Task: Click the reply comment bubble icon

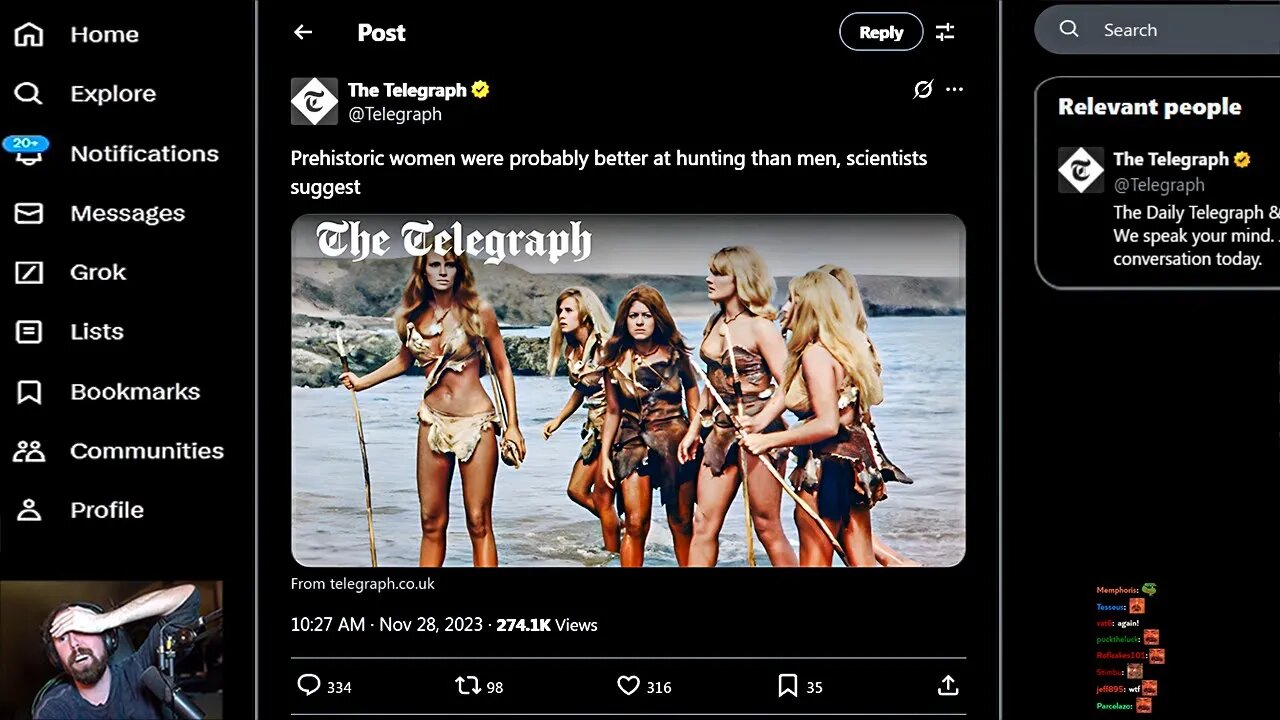Action: 309,686
